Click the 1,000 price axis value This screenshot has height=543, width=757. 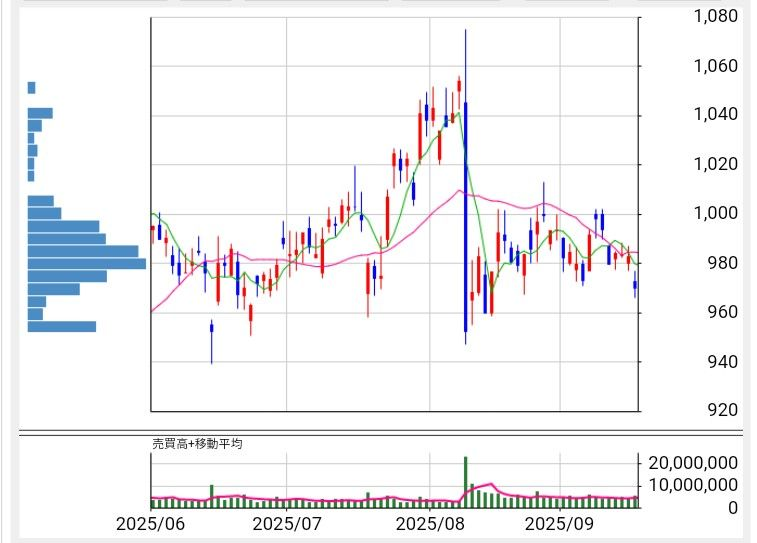tap(715, 213)
